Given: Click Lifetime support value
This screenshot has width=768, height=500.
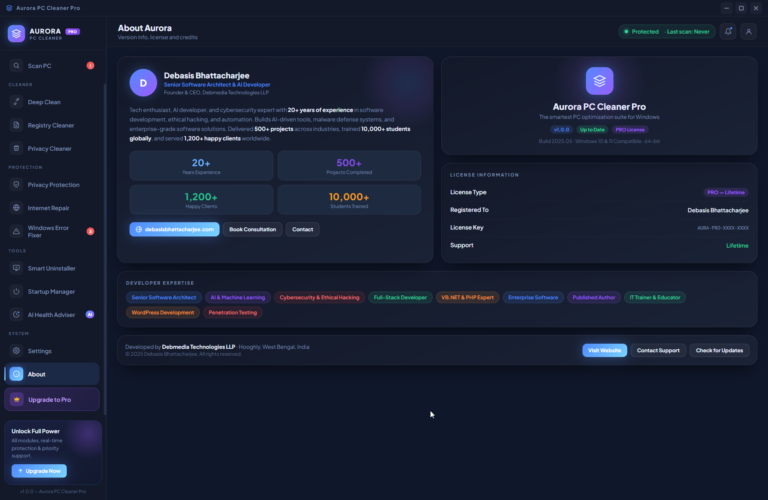Looking at the screenshot, I should [x=737, y=245].
